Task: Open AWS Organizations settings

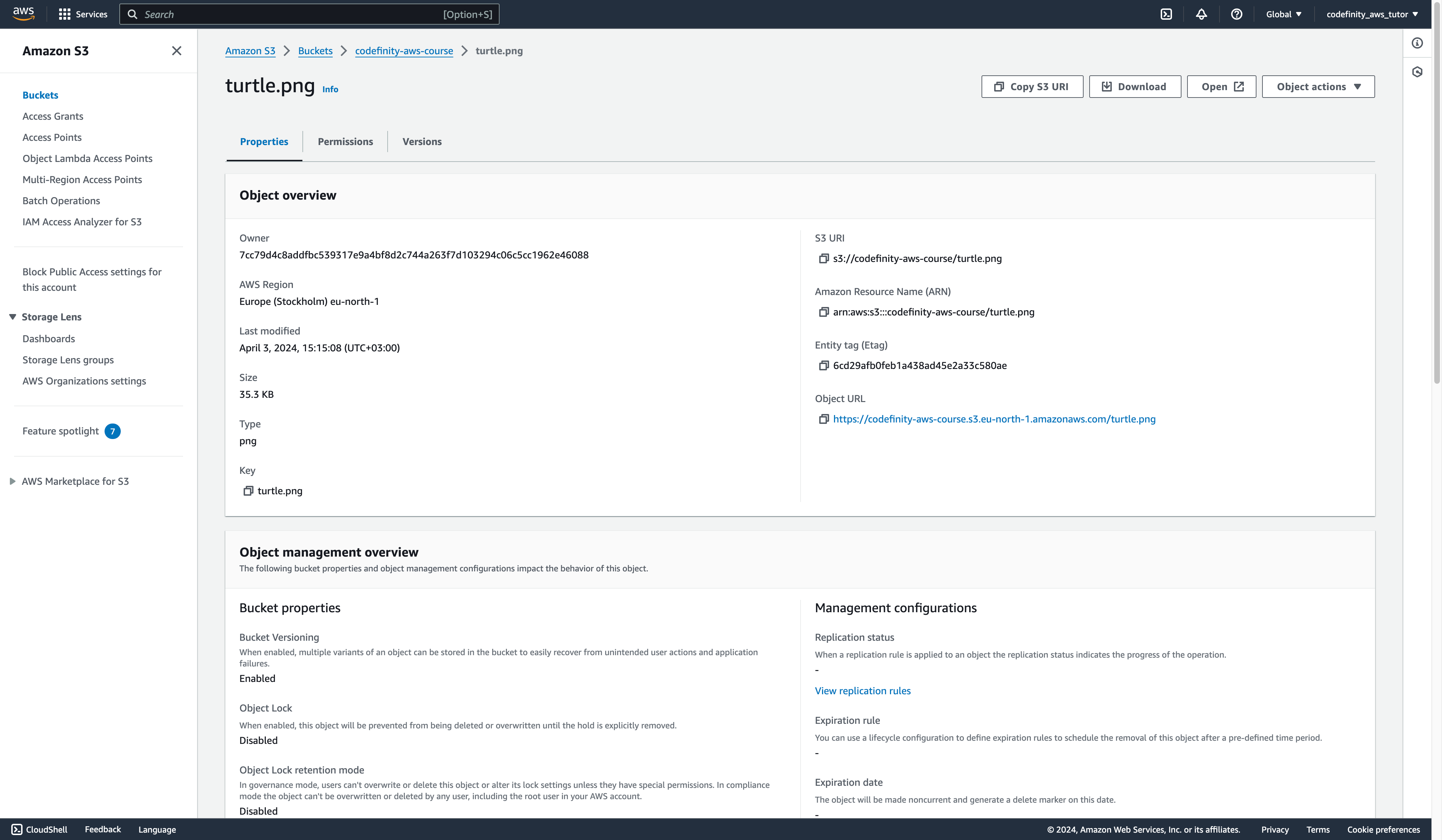Action: [83, 381]
